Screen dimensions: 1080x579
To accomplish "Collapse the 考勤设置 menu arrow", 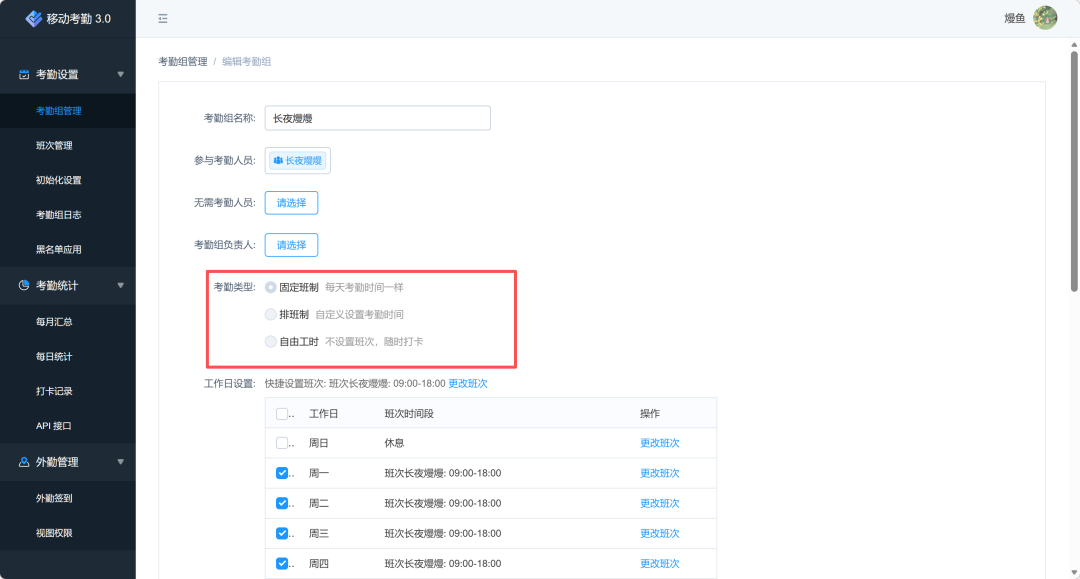I will pos(121,75).
